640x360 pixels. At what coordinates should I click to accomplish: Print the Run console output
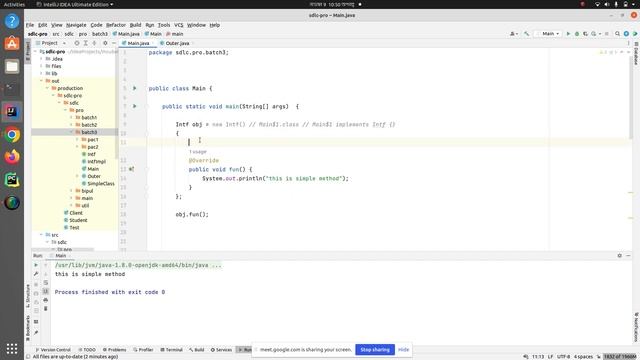(x=46, y=300)
